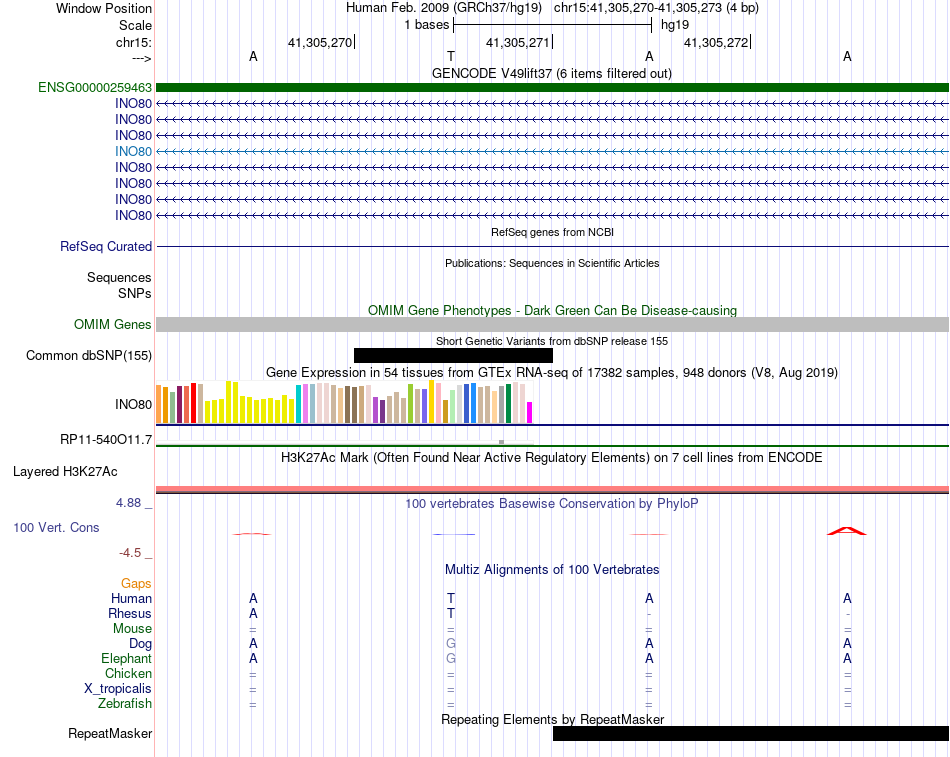Image resolution: width=950 pixels, height=757 pixels.
Task: Click the T base in the ruler sequence
Action: (x=451, y=56)
